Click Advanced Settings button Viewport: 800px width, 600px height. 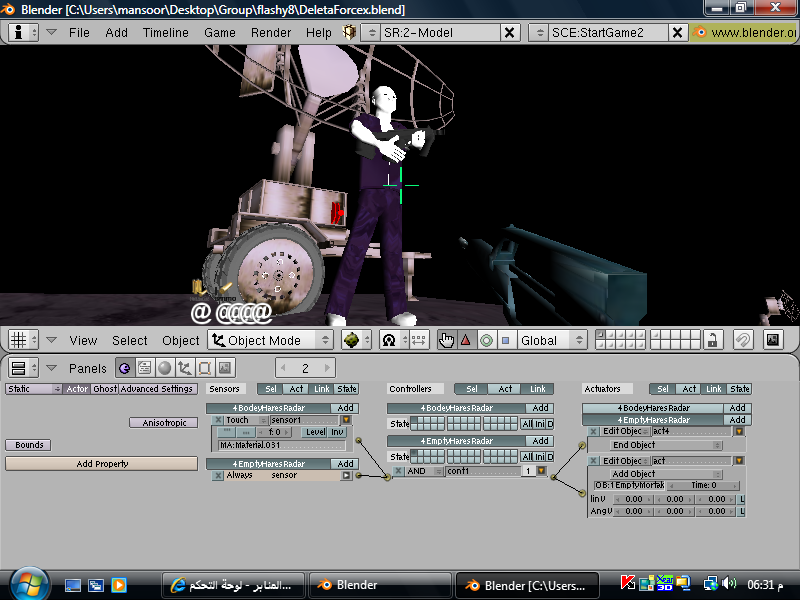click(x=157, y=389)
